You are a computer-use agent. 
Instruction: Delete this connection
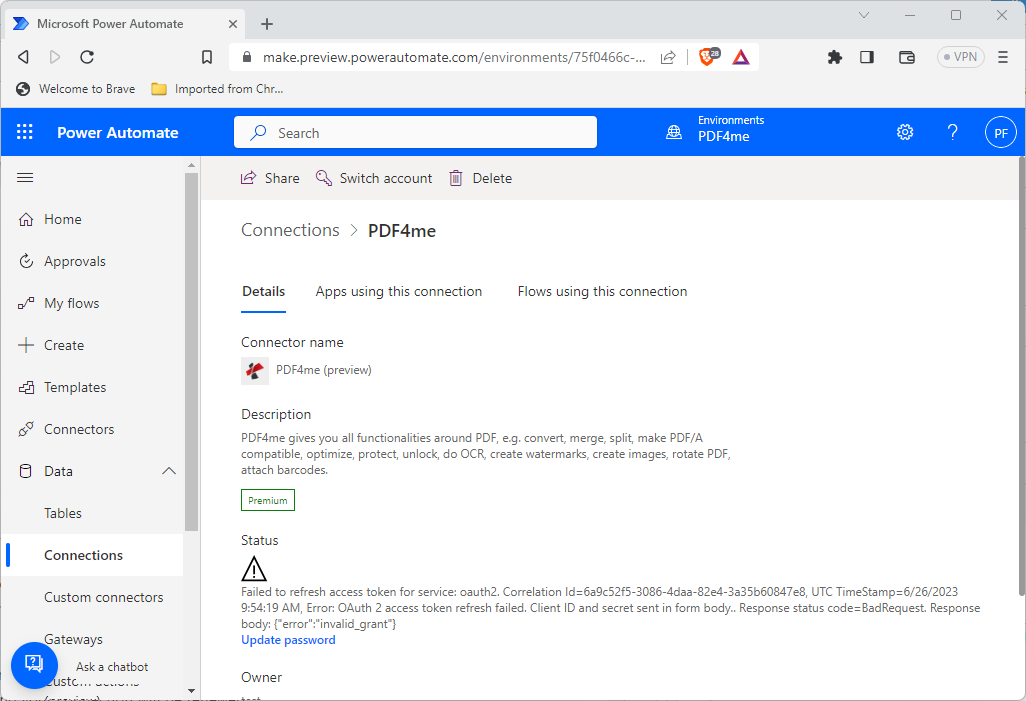pyautogui.click(x=480, y=178)
